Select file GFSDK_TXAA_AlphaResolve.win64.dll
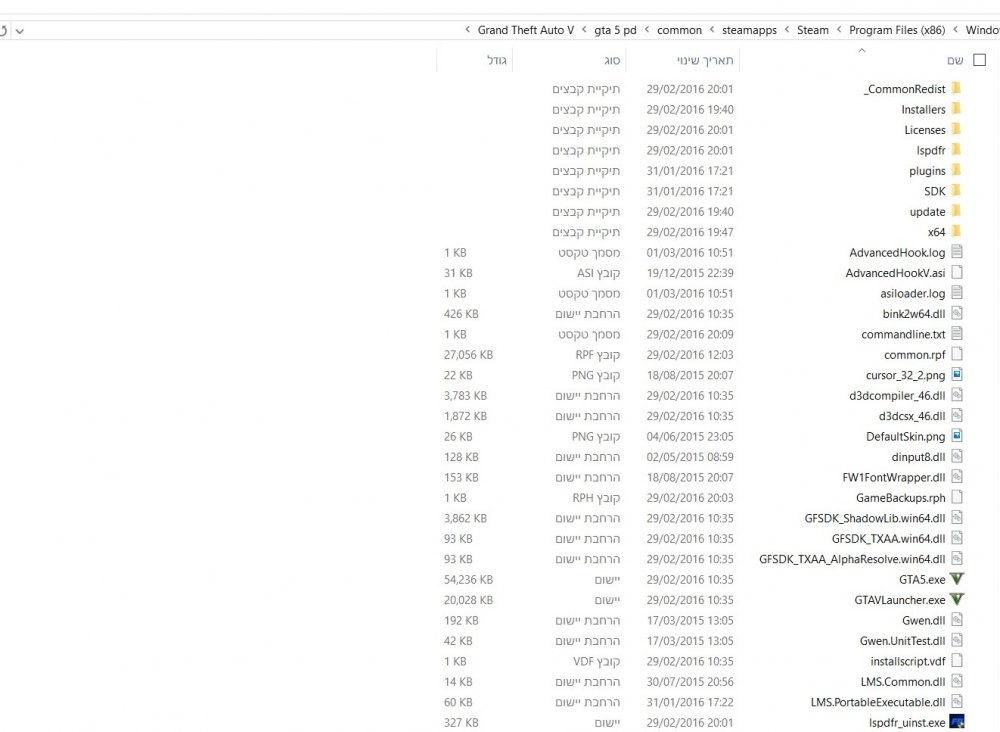The height and width of the screenshot is (732, 1000). click(852, 559)
